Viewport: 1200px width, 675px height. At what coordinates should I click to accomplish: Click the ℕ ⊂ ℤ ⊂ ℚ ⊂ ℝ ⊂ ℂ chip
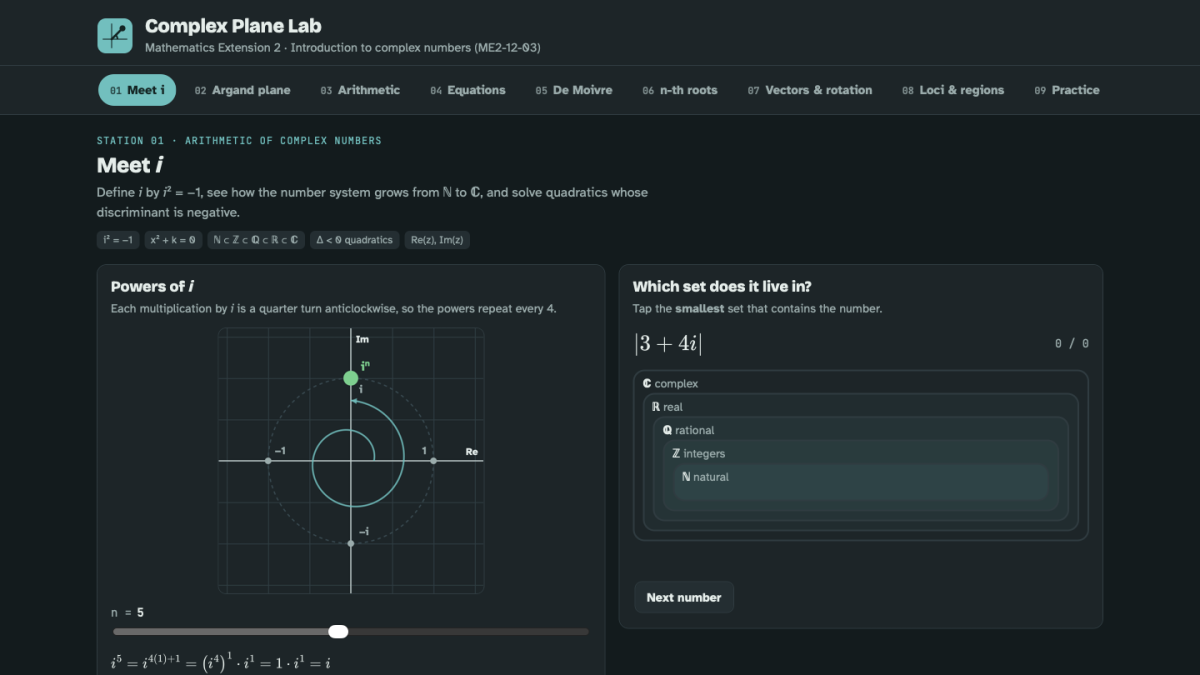[x=255, y=240]
